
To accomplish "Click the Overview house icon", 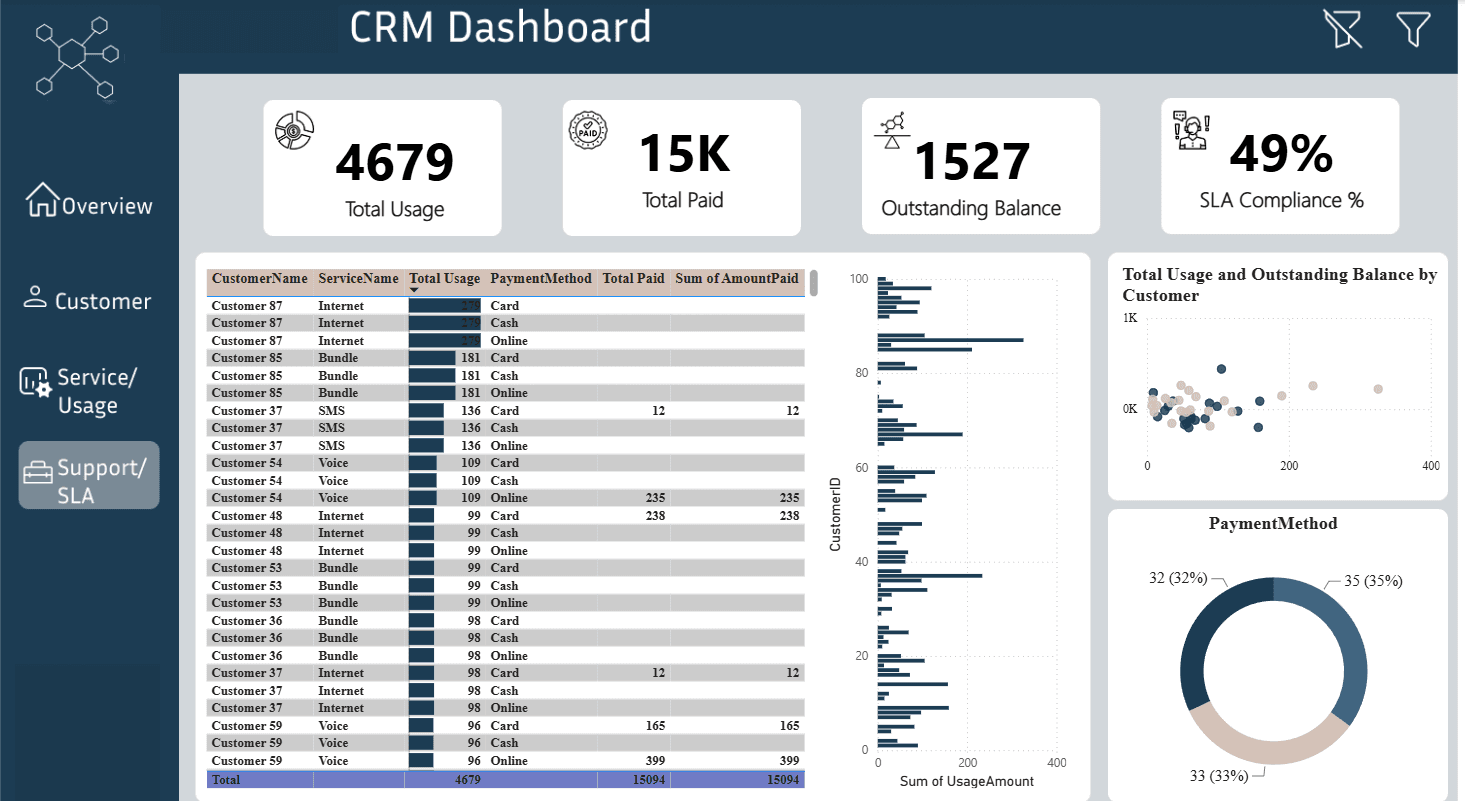I will coord(42,199).
